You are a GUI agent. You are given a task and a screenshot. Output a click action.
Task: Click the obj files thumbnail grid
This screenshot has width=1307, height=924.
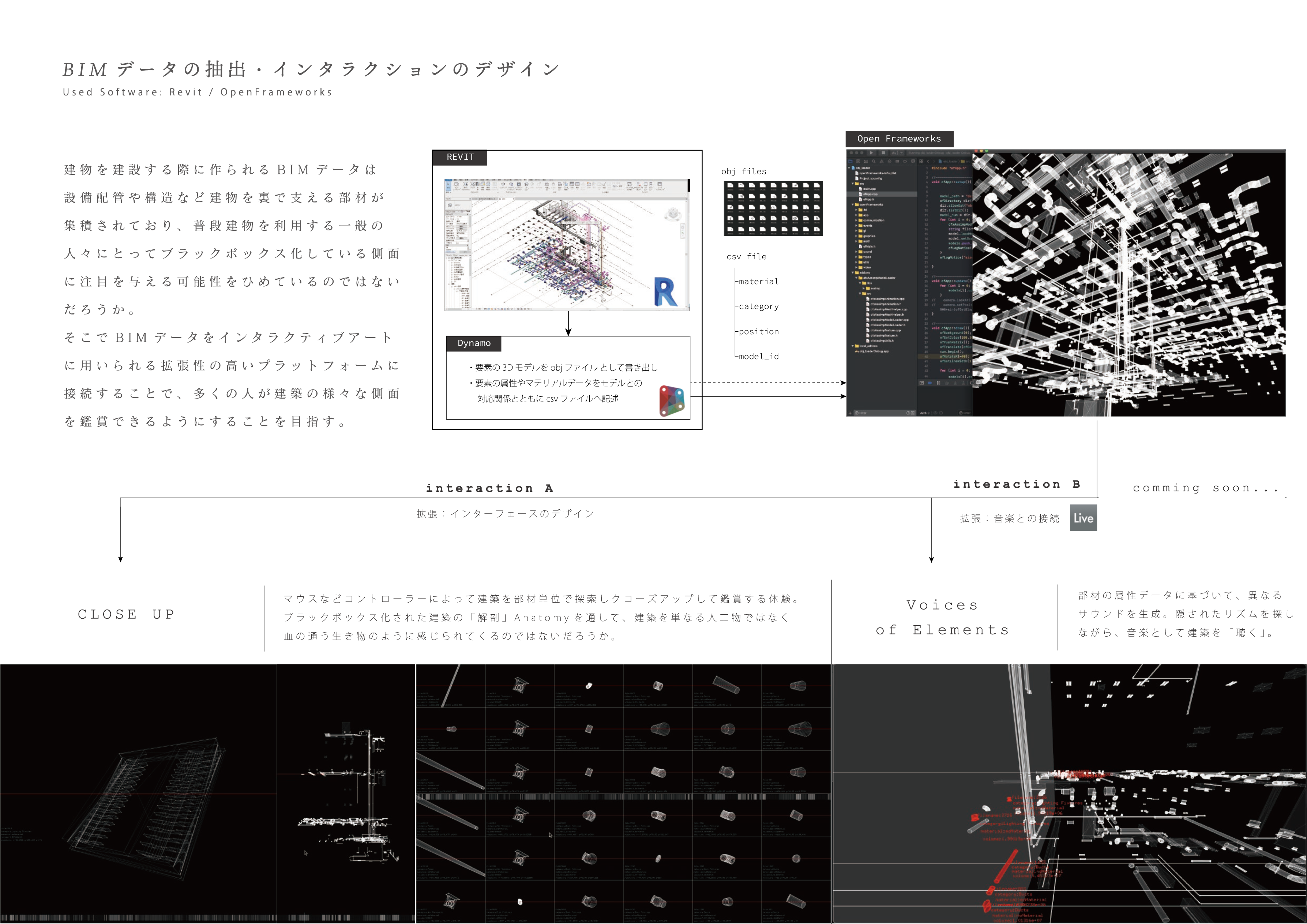coord(773,208)
